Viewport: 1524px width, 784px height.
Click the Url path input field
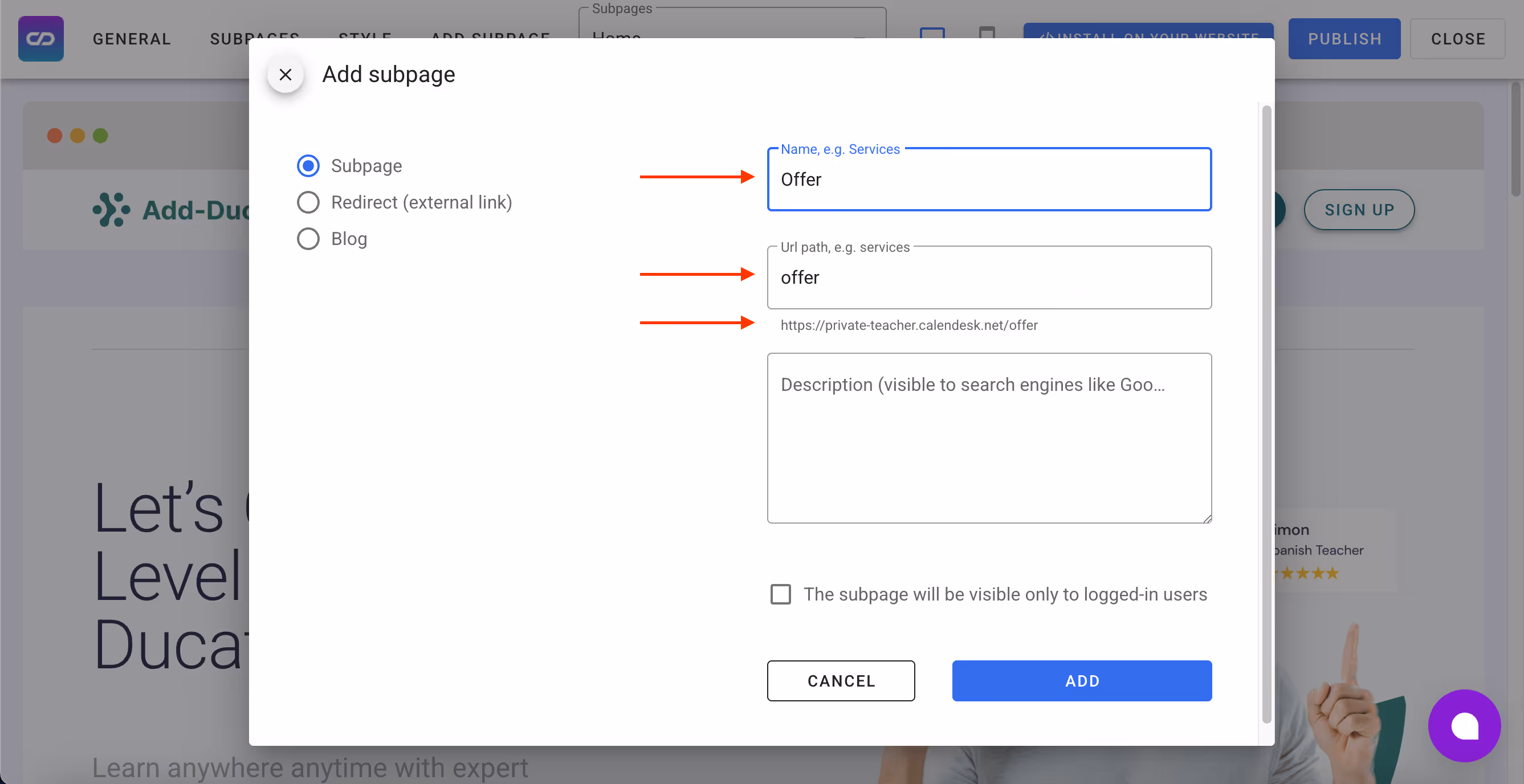tap(989, 278)
